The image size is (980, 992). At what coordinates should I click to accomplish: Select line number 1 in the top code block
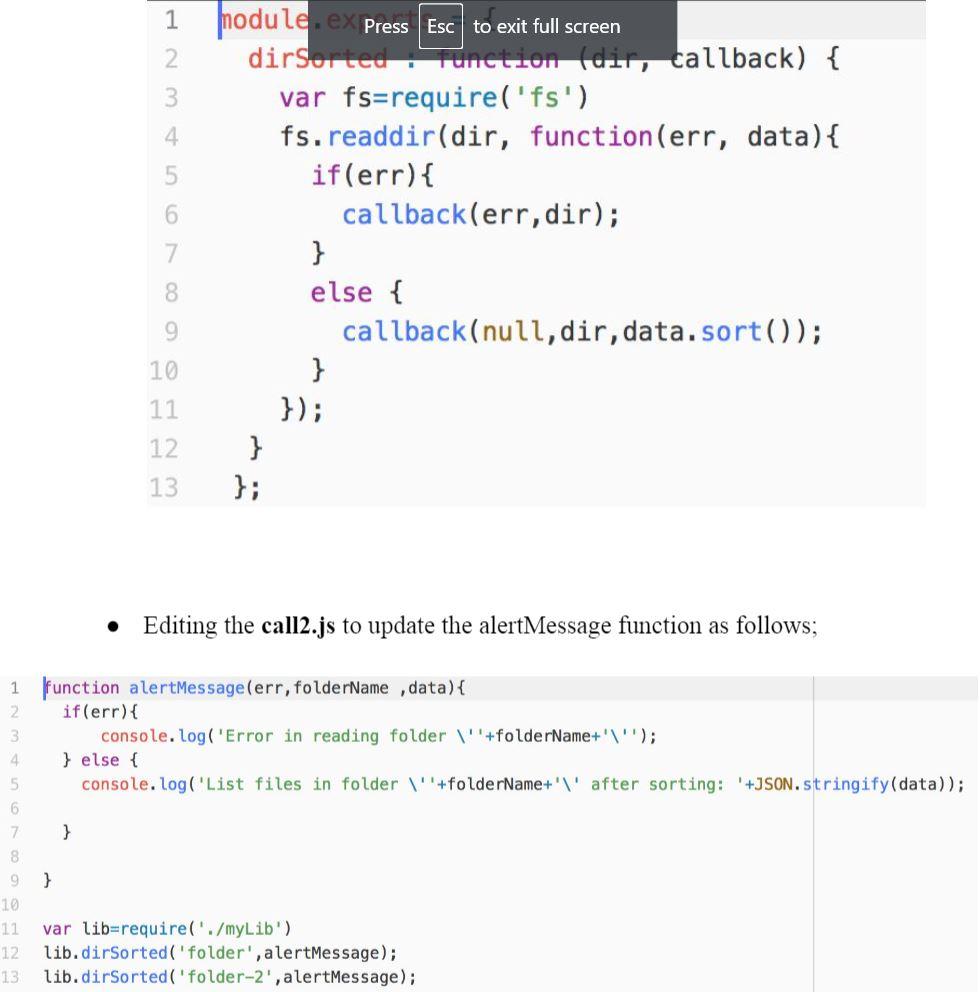170,19
